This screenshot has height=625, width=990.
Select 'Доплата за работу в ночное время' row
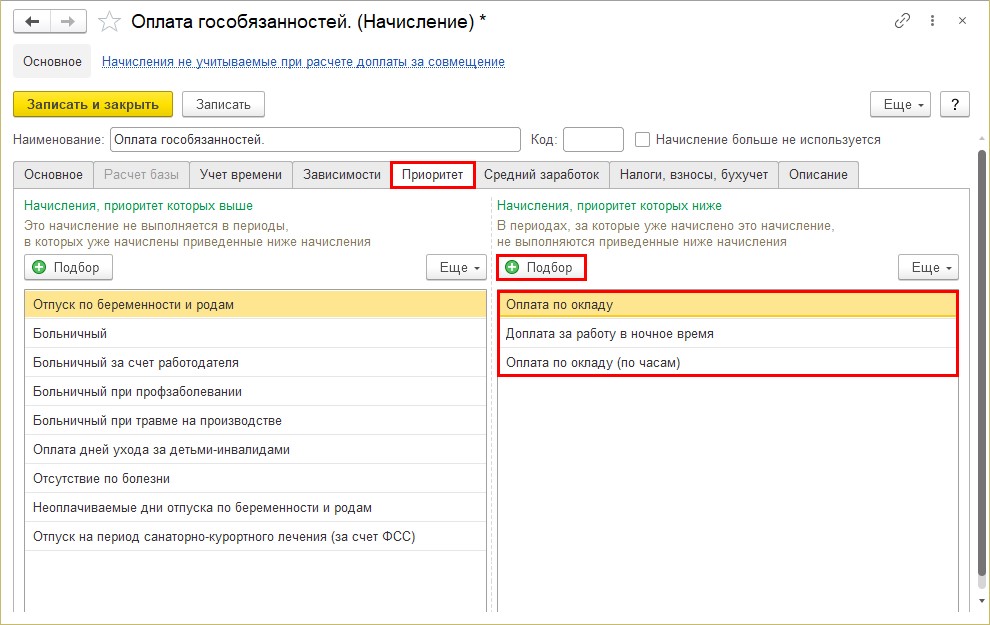(728, 333)
